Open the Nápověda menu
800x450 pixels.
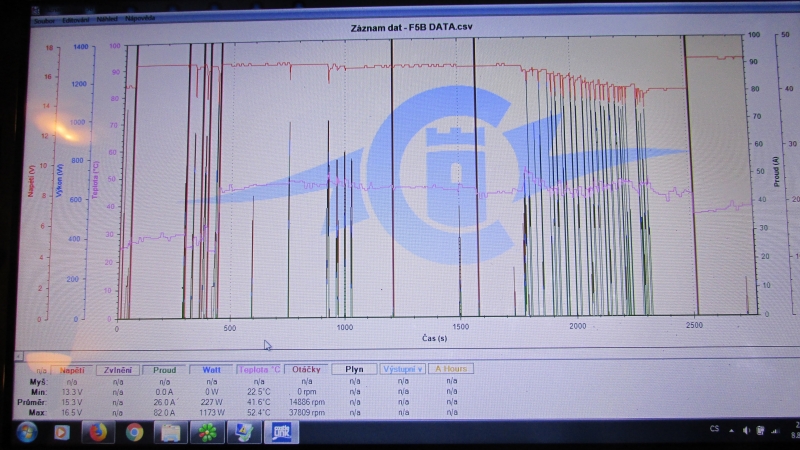[x=142, y=20]
